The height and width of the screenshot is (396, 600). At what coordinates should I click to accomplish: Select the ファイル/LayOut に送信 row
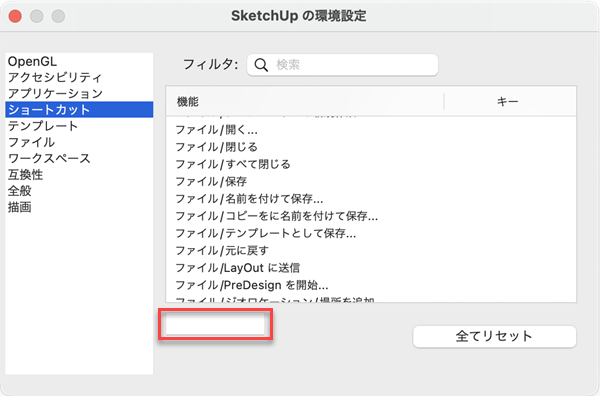point(371,268)
